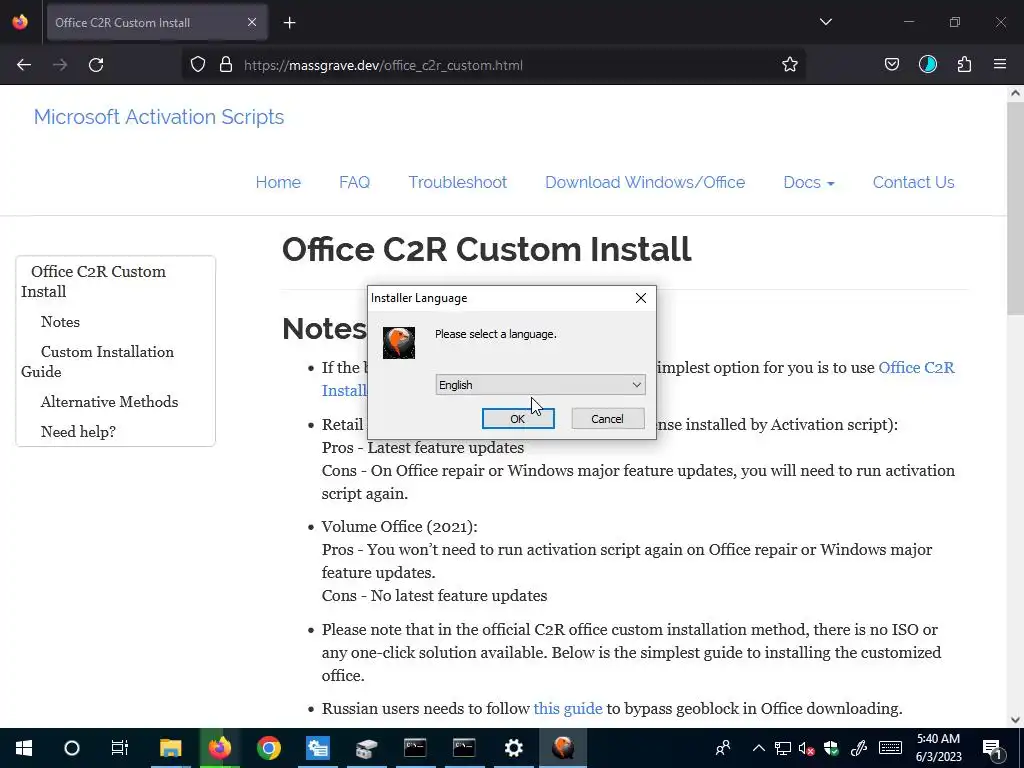Viewport: 1024px width, 768px height.
Task: Open Download Windows/Office nav link
Action: (645, 182)
